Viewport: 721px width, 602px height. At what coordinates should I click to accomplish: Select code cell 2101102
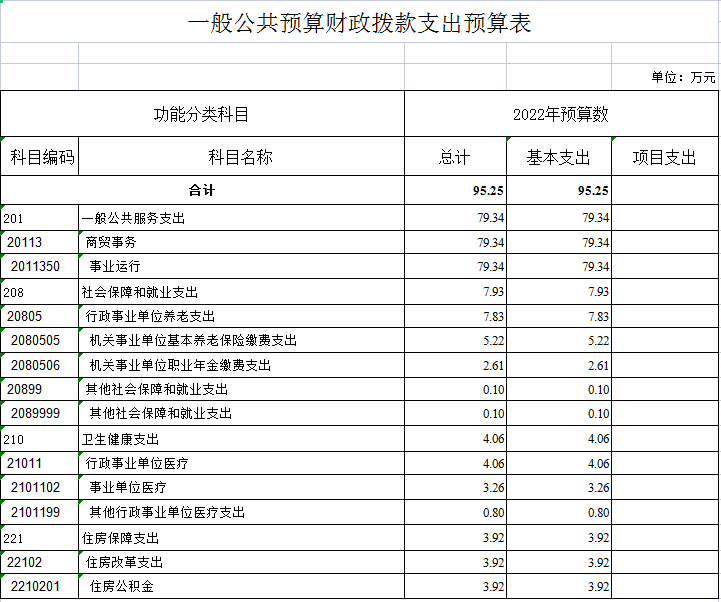(x=40, y=487)
